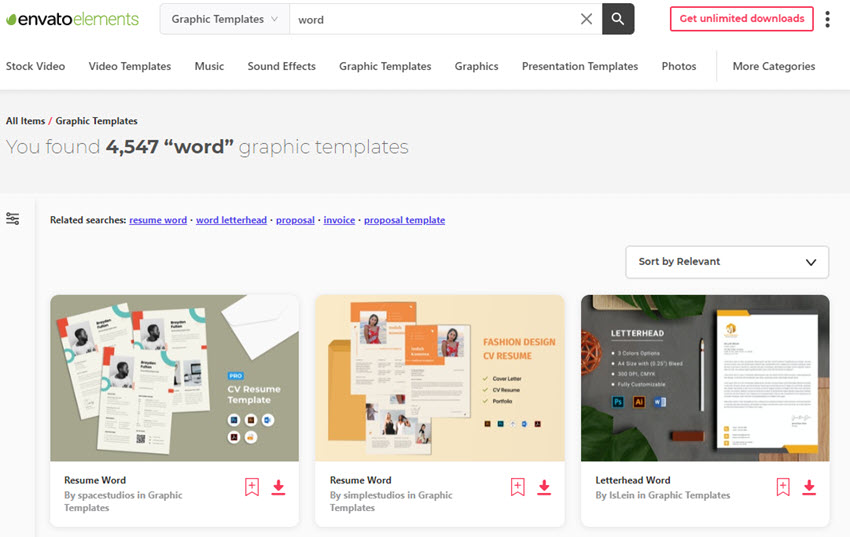The width and height of the screenshot is (850, 537).
Task: Follow the proposal template related search
Action: click(x=404, y=220)
